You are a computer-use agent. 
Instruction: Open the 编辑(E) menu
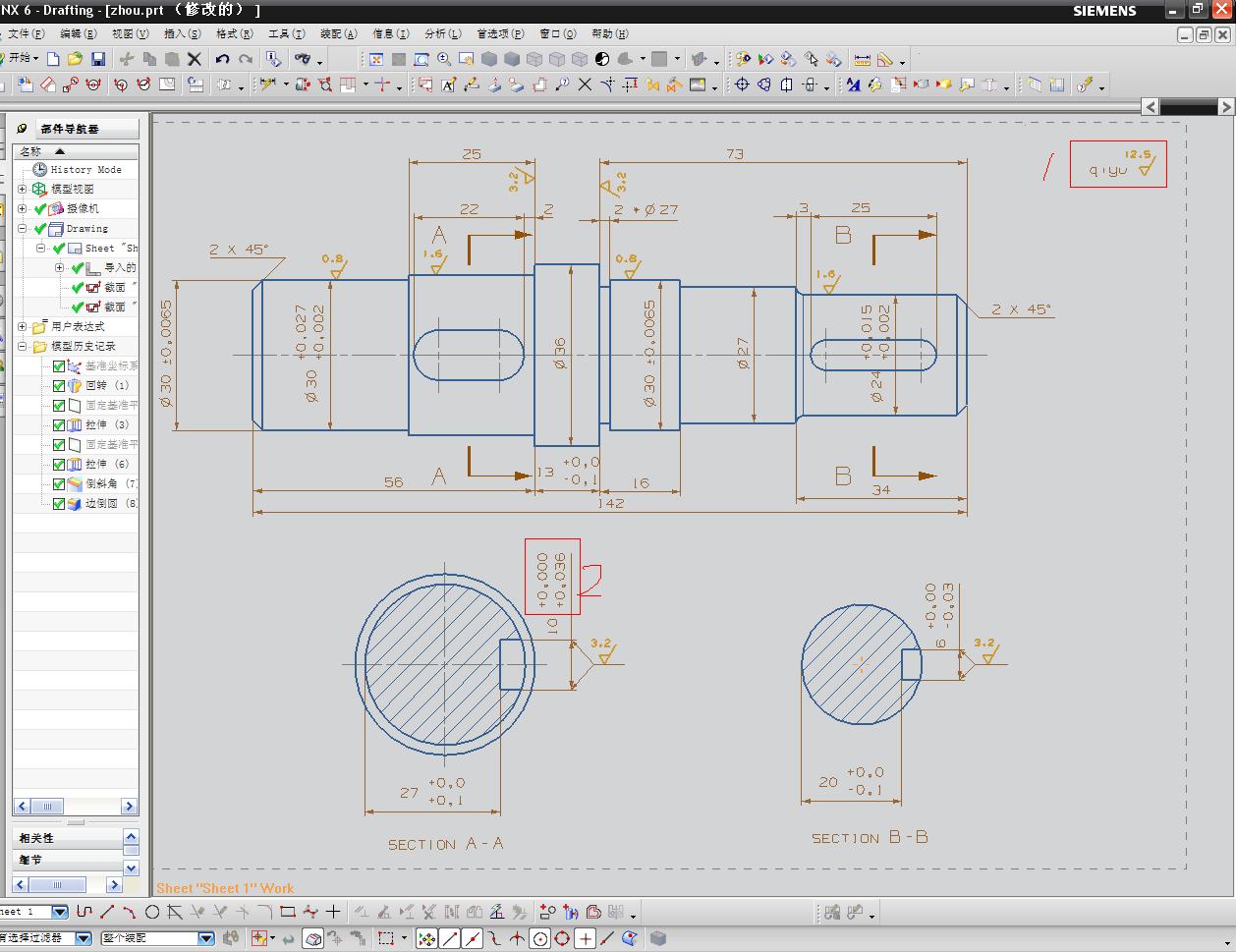(79, 33)
